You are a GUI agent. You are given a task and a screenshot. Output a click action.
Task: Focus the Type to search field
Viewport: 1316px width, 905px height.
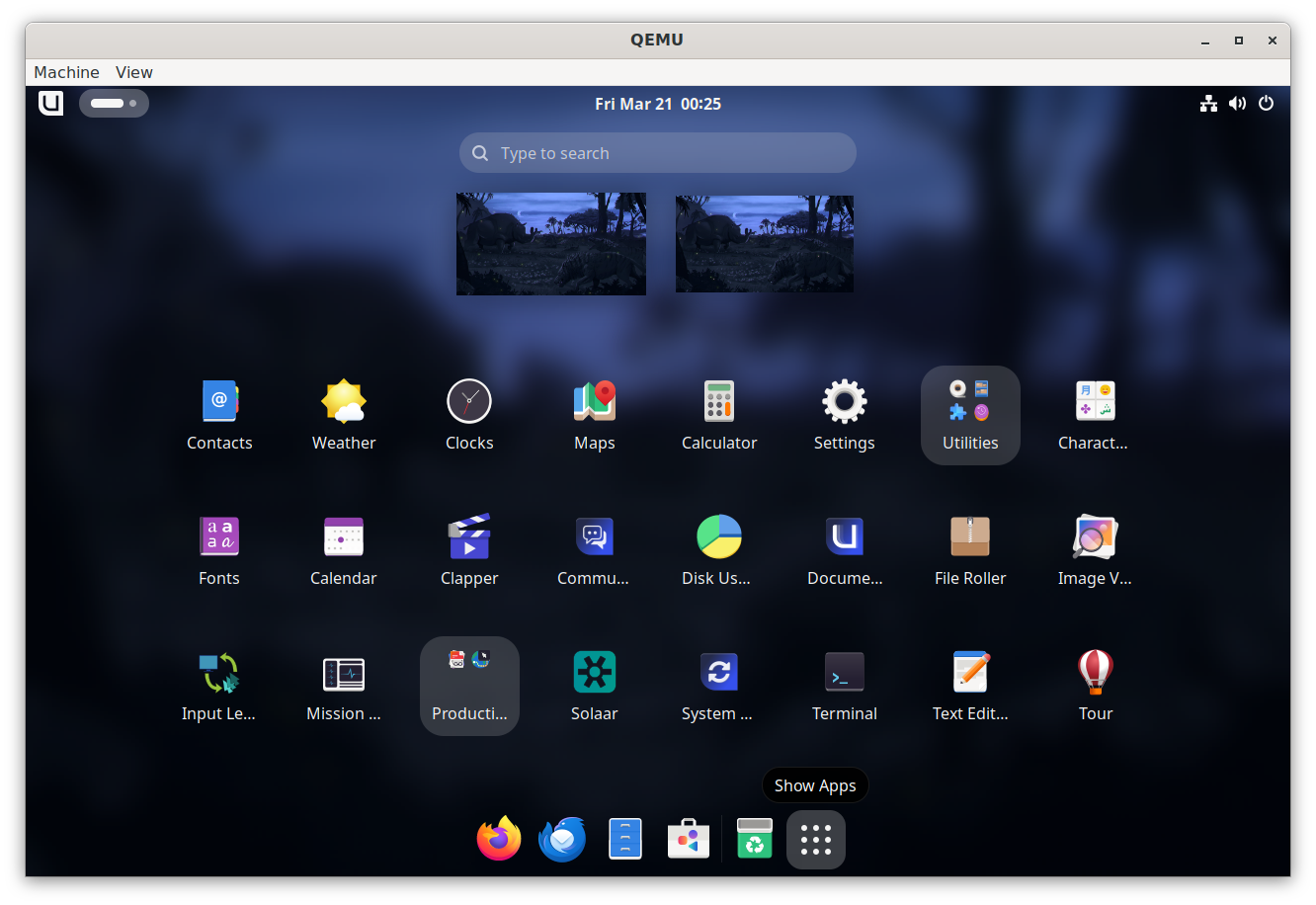coord(658,153)
